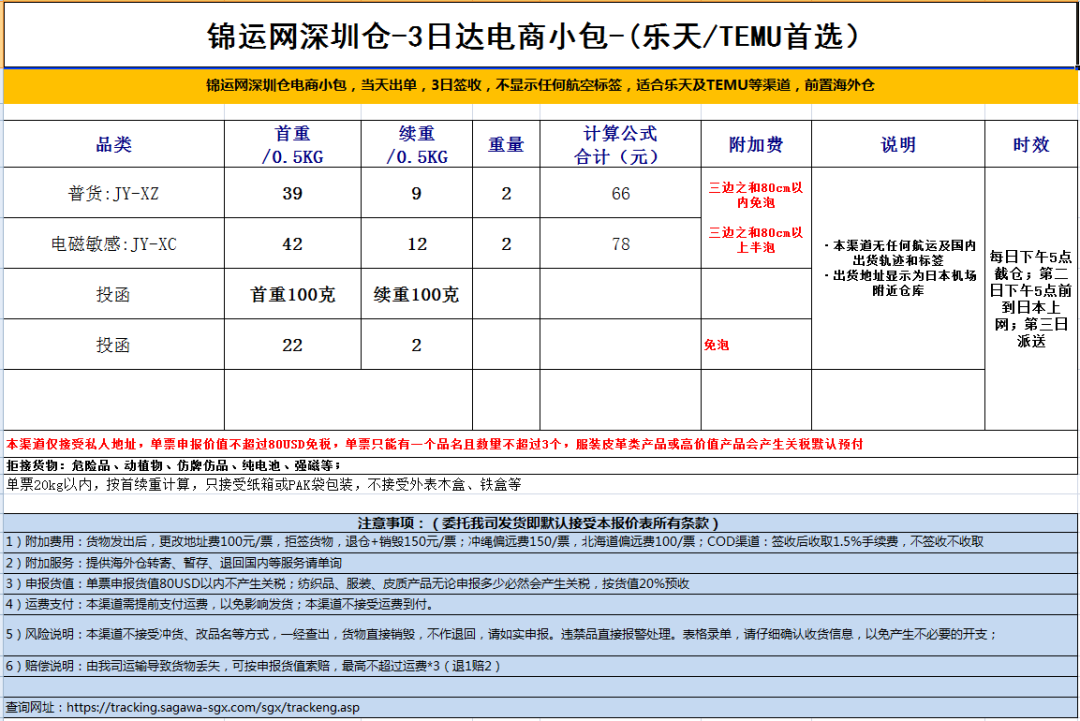Select the orange banner description row
This screenshot has width=1080, height=721.
[x=540, y=85]
